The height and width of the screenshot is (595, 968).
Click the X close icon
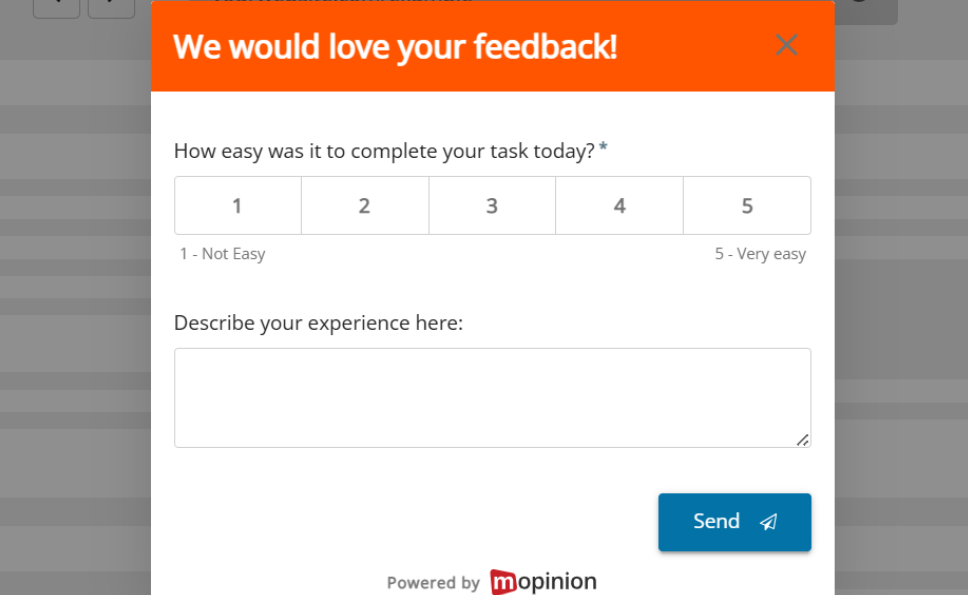pos(786,44)
